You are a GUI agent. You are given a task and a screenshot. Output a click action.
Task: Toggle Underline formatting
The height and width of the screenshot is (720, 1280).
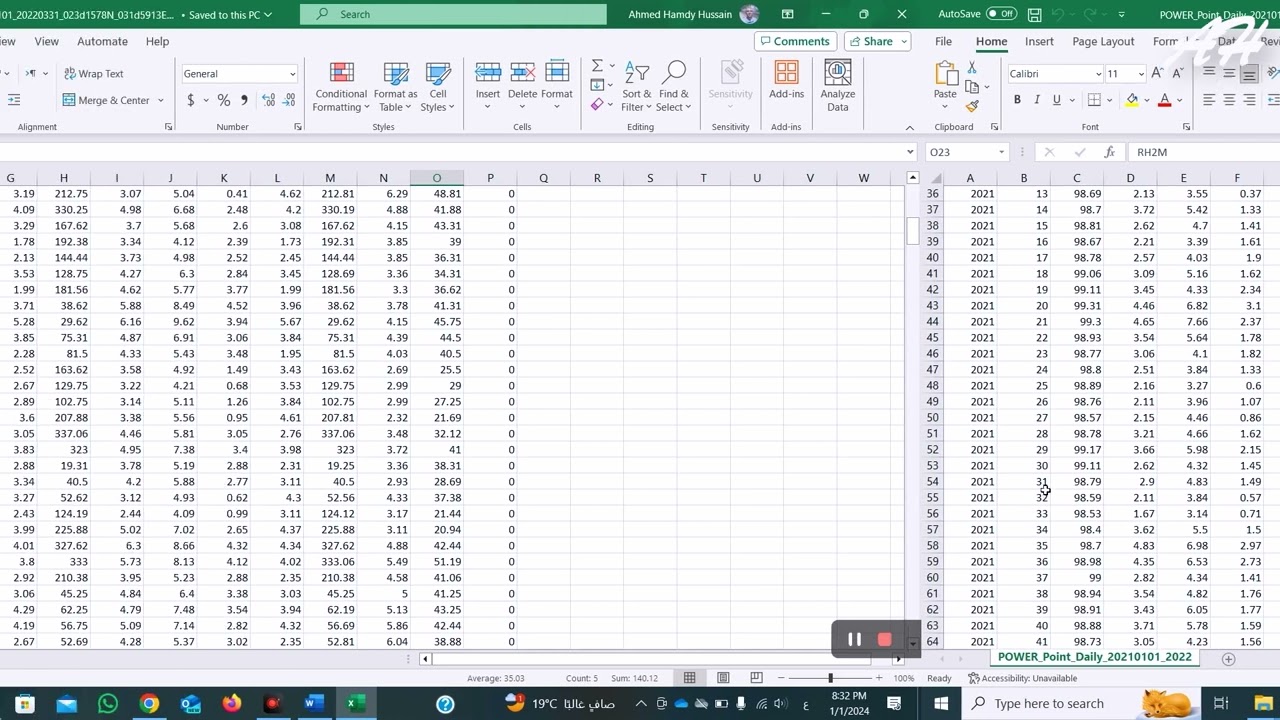point(1056,100)
